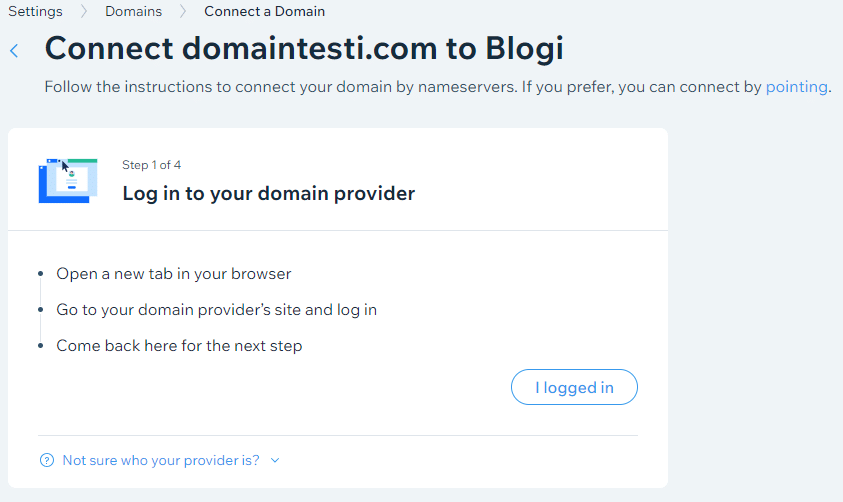843x502 pixels.
Task: Click the browser window illustration icon
Action: tap(68, 180)
